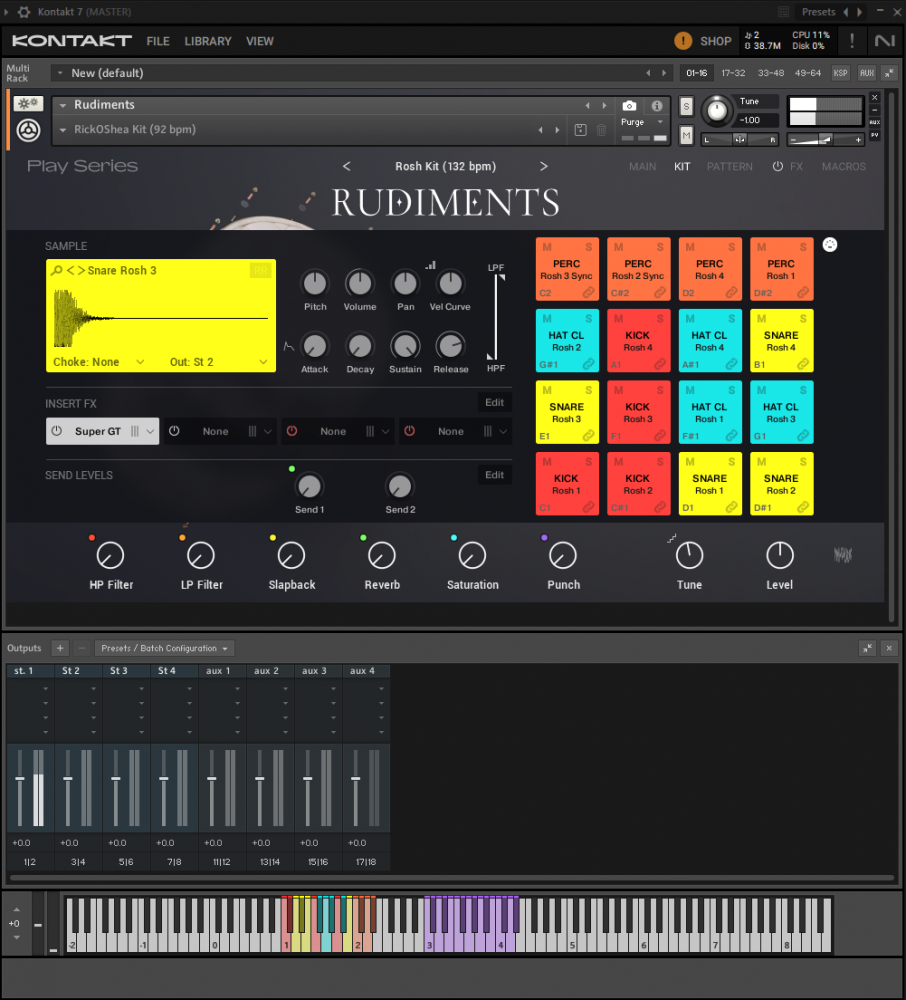The image size is (906, 1000).
Task: Select rack page 17-32
Action: 733,73
